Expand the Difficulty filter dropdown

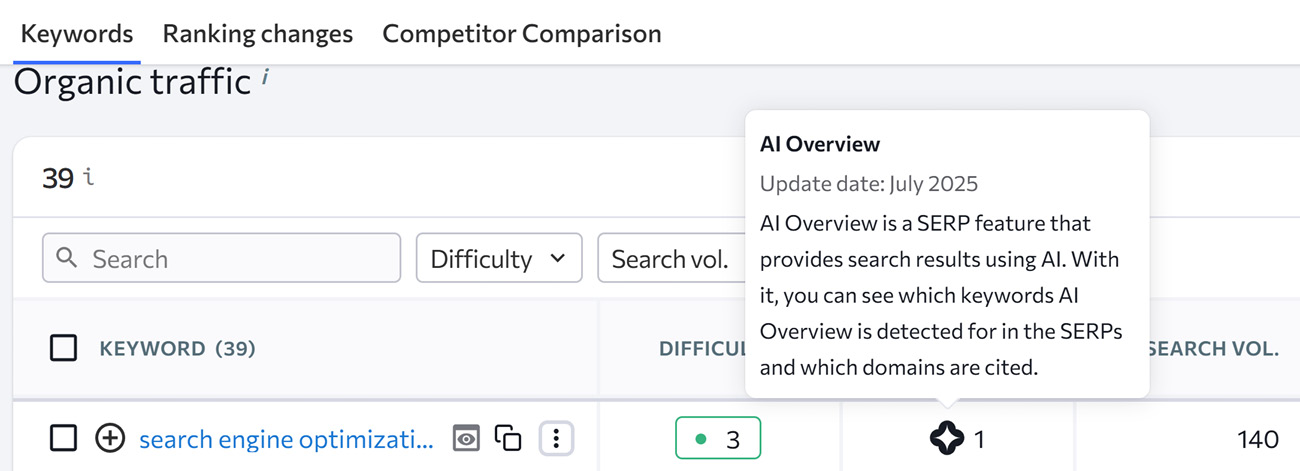point(498,258)
